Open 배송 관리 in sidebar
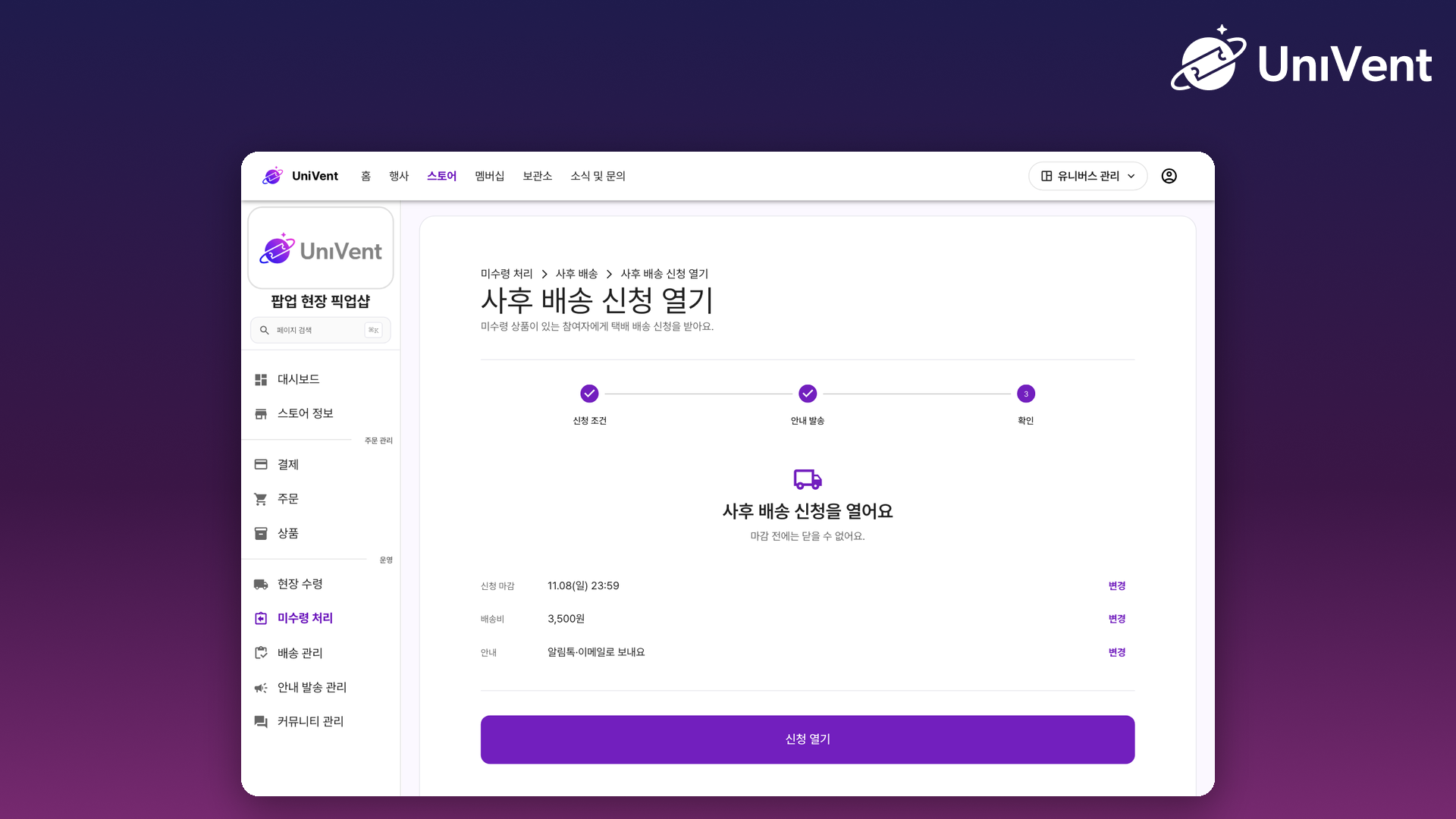This screenshot has width=1456, height=819. pyautogui.click(x=320, y=653)
